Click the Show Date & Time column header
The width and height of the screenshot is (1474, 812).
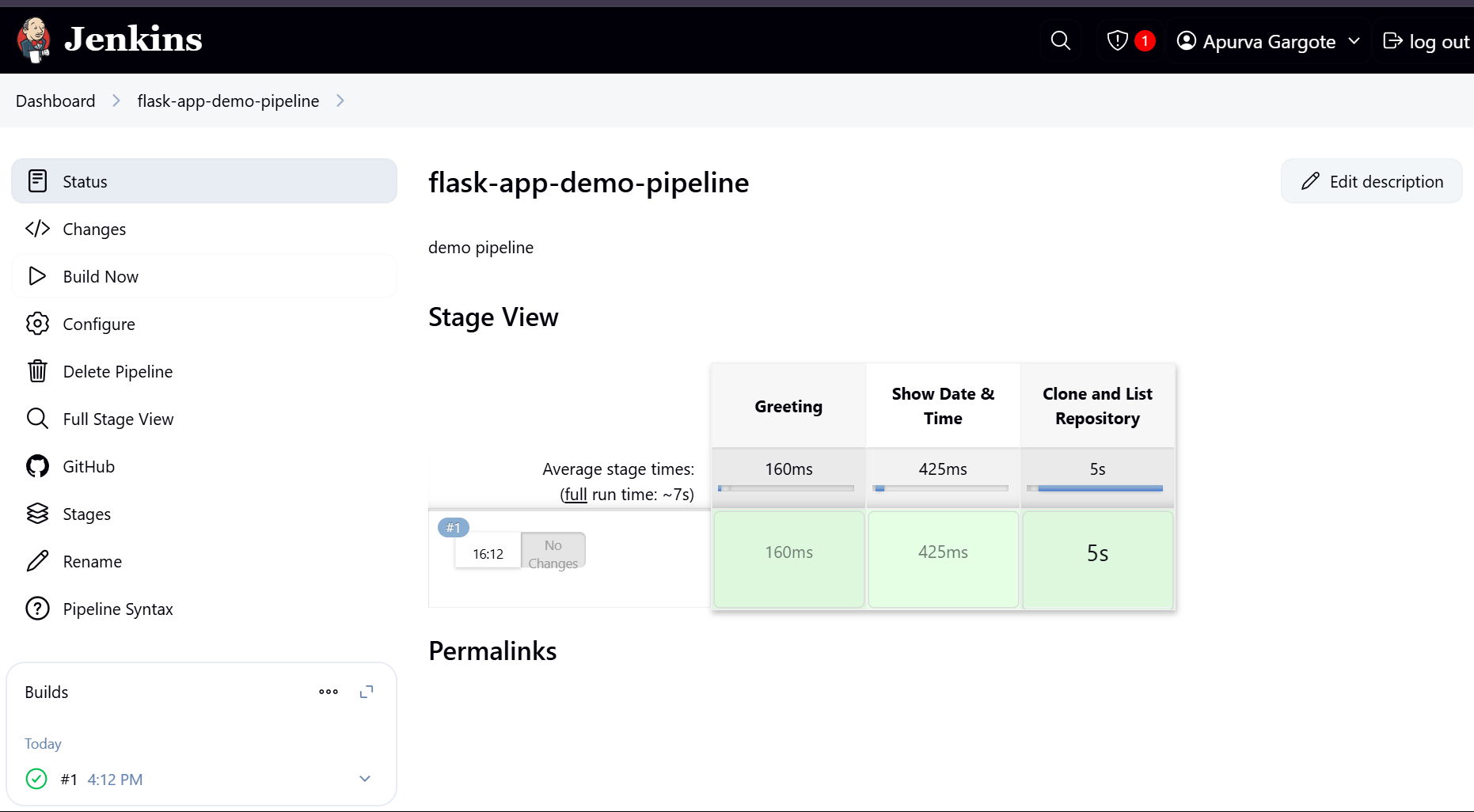pyautogui.click(x=943, y=406)
